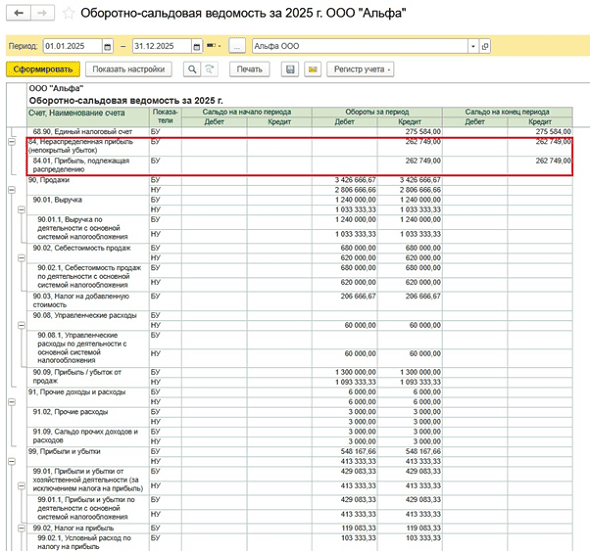Click the Печать button
The height and width of the screenshot is (551, 590).
coord(249,69)
